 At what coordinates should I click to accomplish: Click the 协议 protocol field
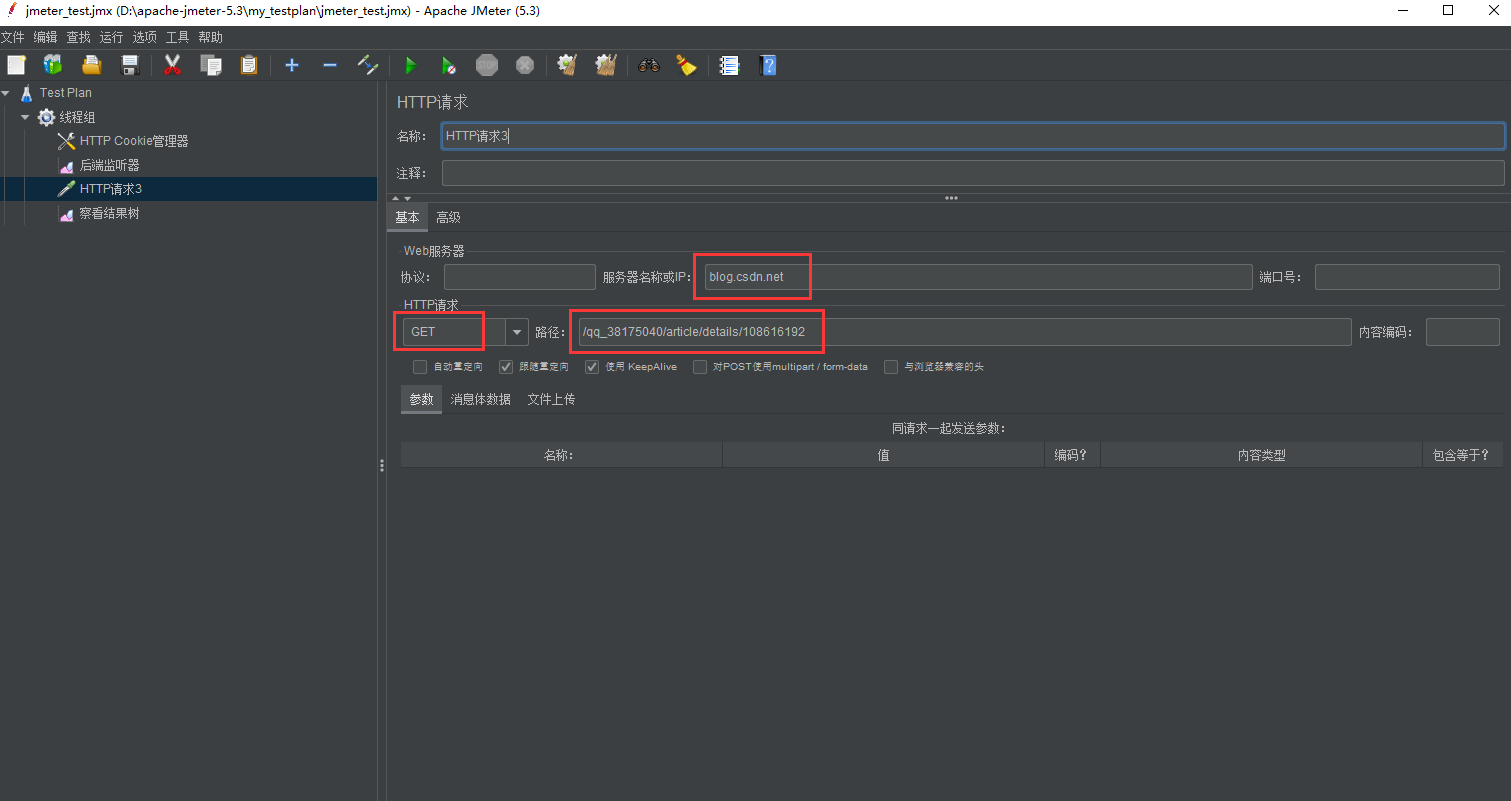click(520, 277)
